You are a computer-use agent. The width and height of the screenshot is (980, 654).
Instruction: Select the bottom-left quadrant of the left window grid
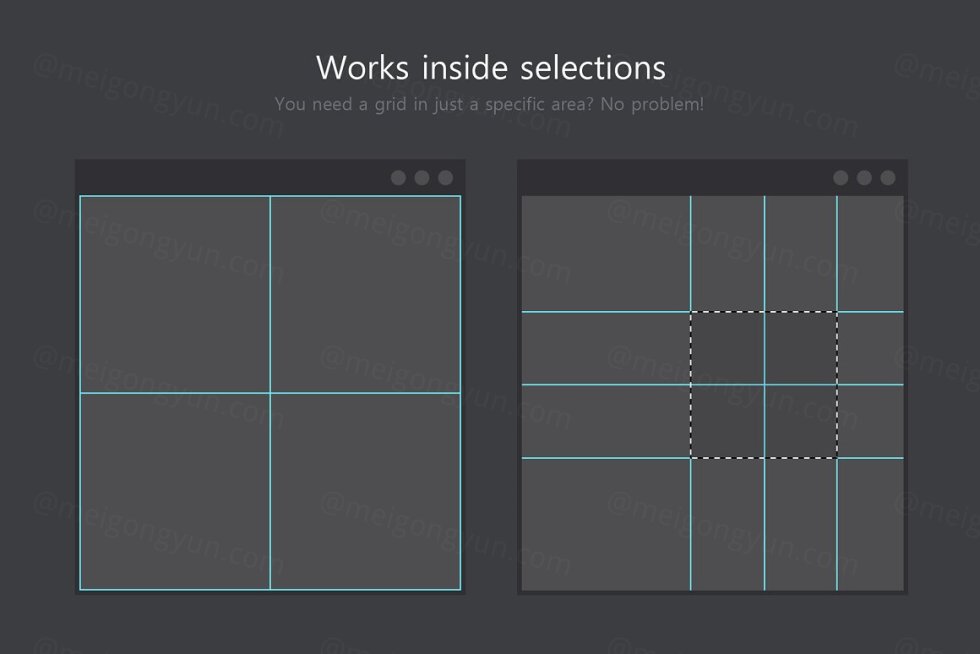point(175,491)
